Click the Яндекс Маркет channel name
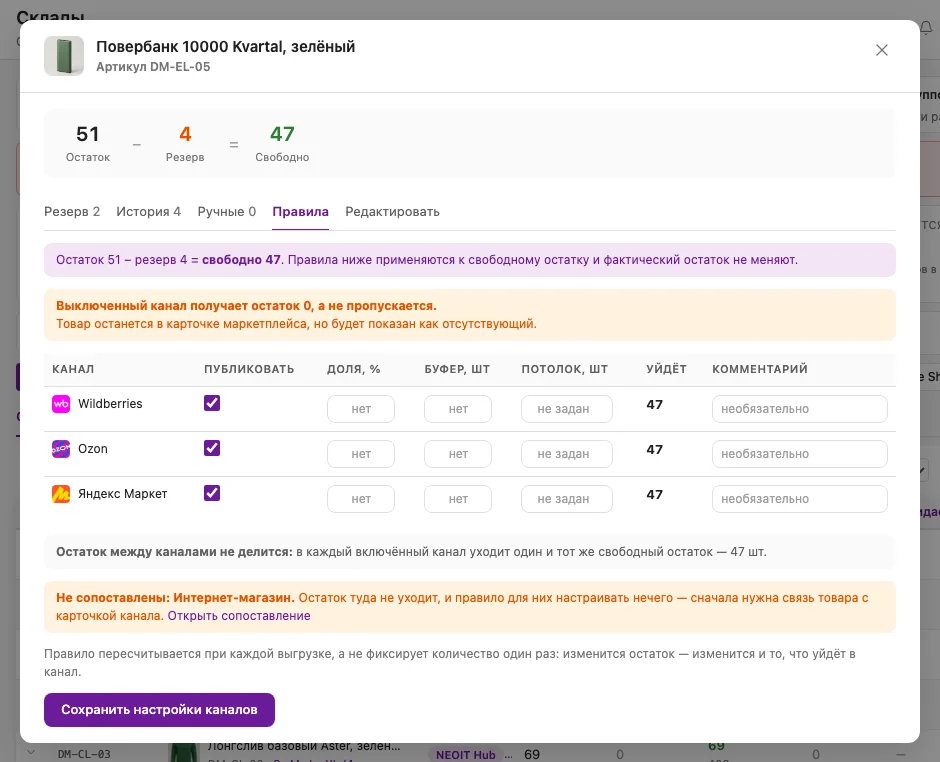Image resolution: width=940 pixels, height=762 pixels. [x=123, y=494]
